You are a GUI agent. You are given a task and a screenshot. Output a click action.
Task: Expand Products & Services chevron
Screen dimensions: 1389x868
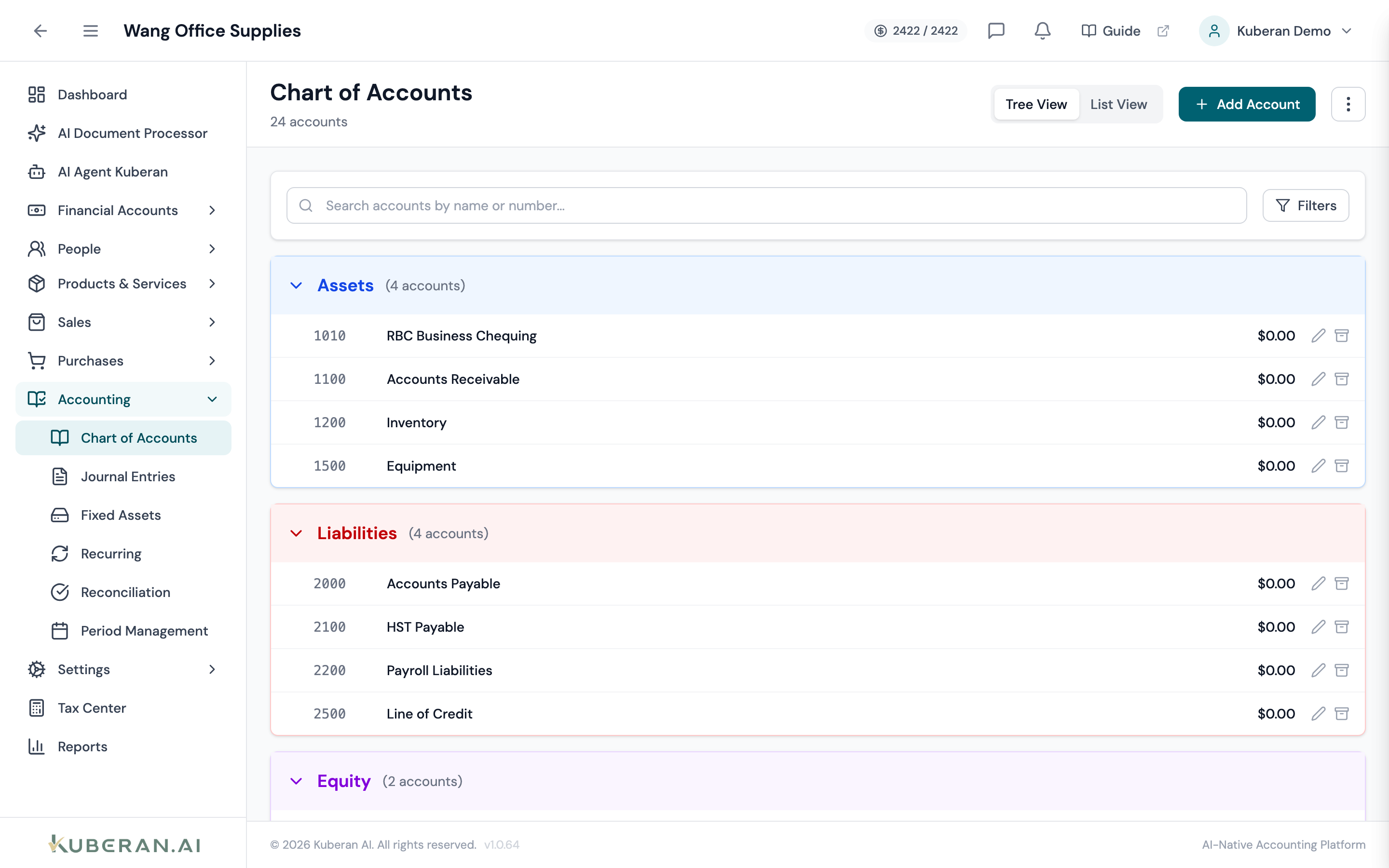(x=212, y=284)
